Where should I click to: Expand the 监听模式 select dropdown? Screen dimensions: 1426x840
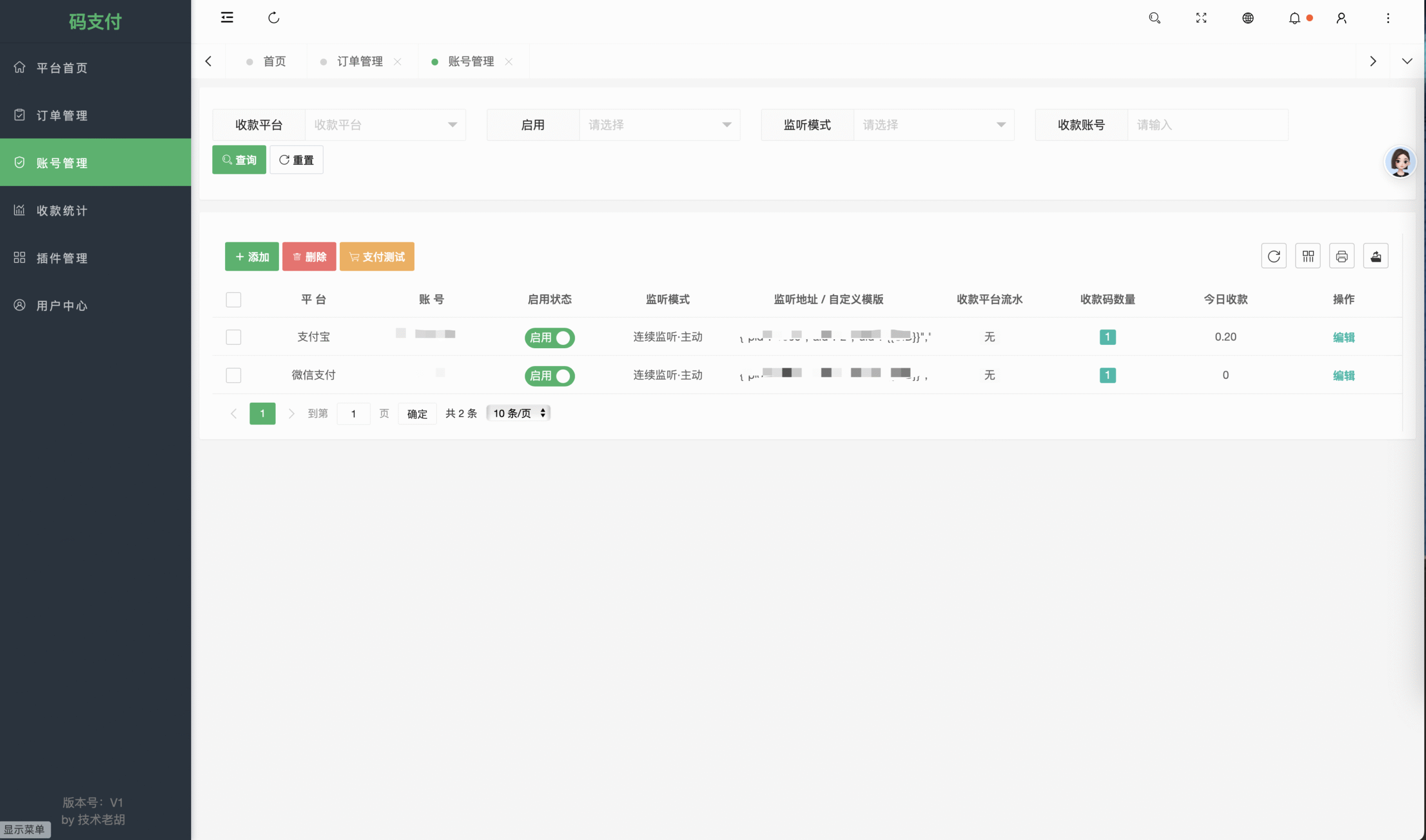click(934, 125)
